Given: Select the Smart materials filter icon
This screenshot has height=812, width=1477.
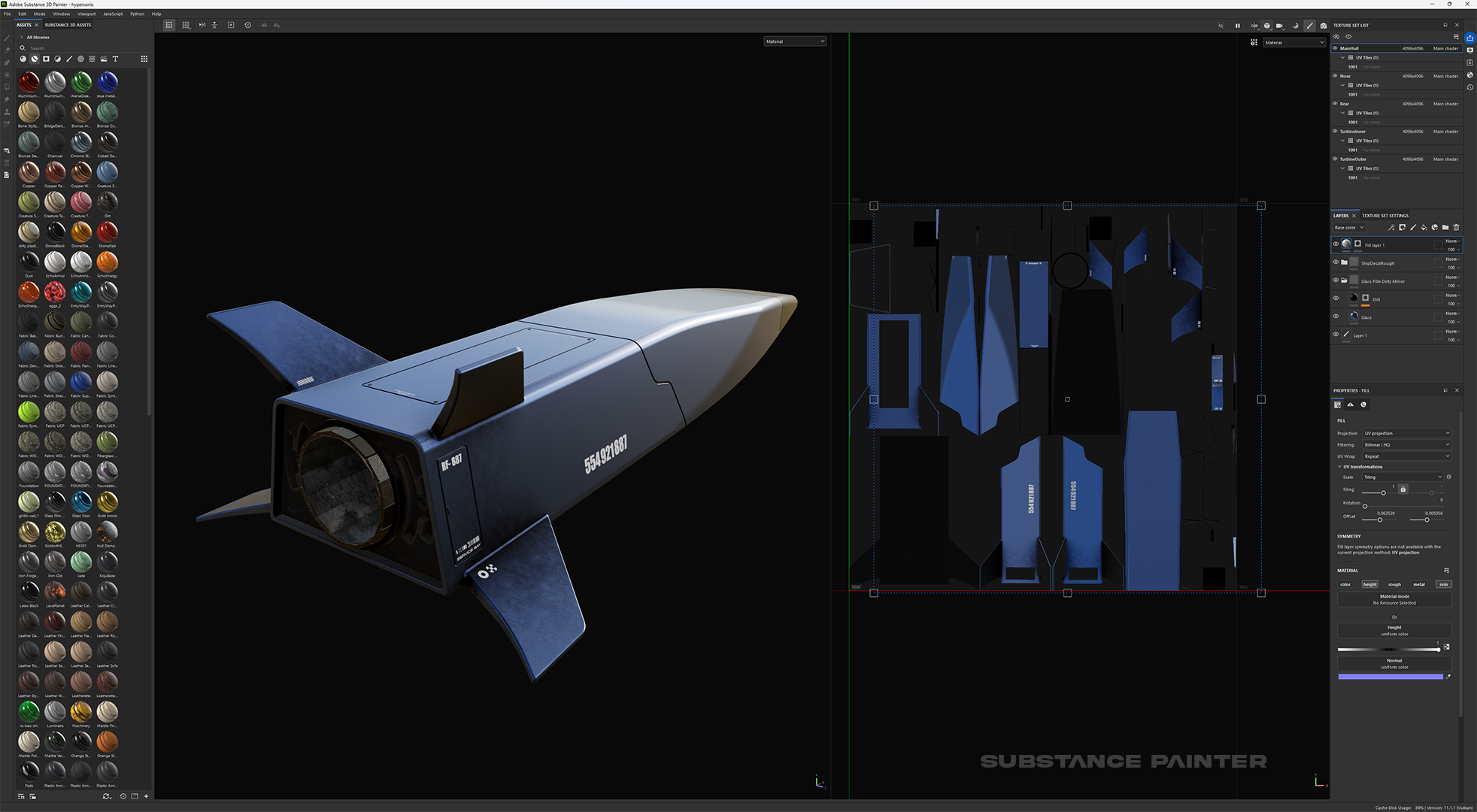Looking at the screenshot, I should pyautogui.click(x=35, y=59).
